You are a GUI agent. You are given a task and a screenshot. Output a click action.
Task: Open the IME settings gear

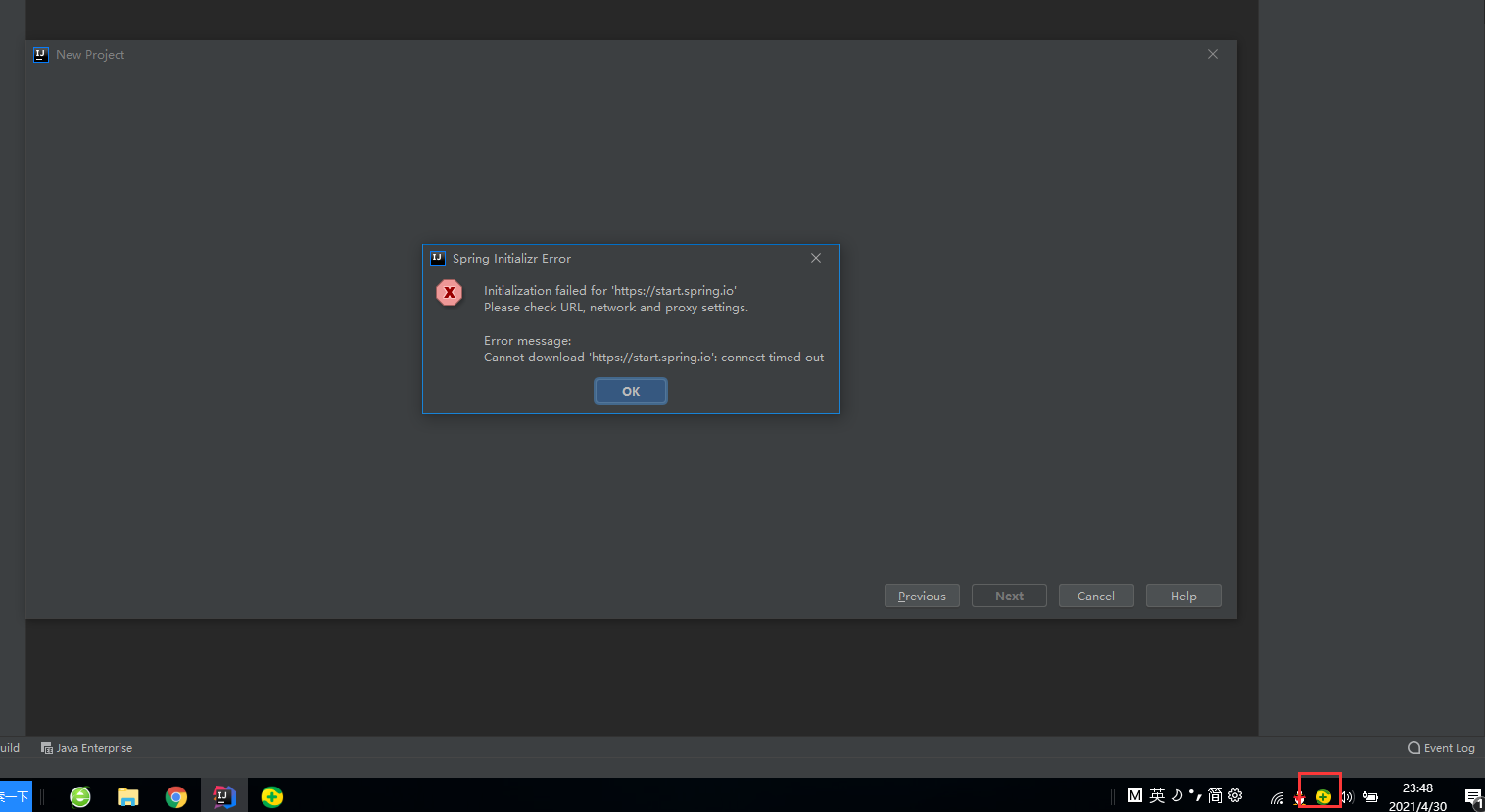(1235, 795)
